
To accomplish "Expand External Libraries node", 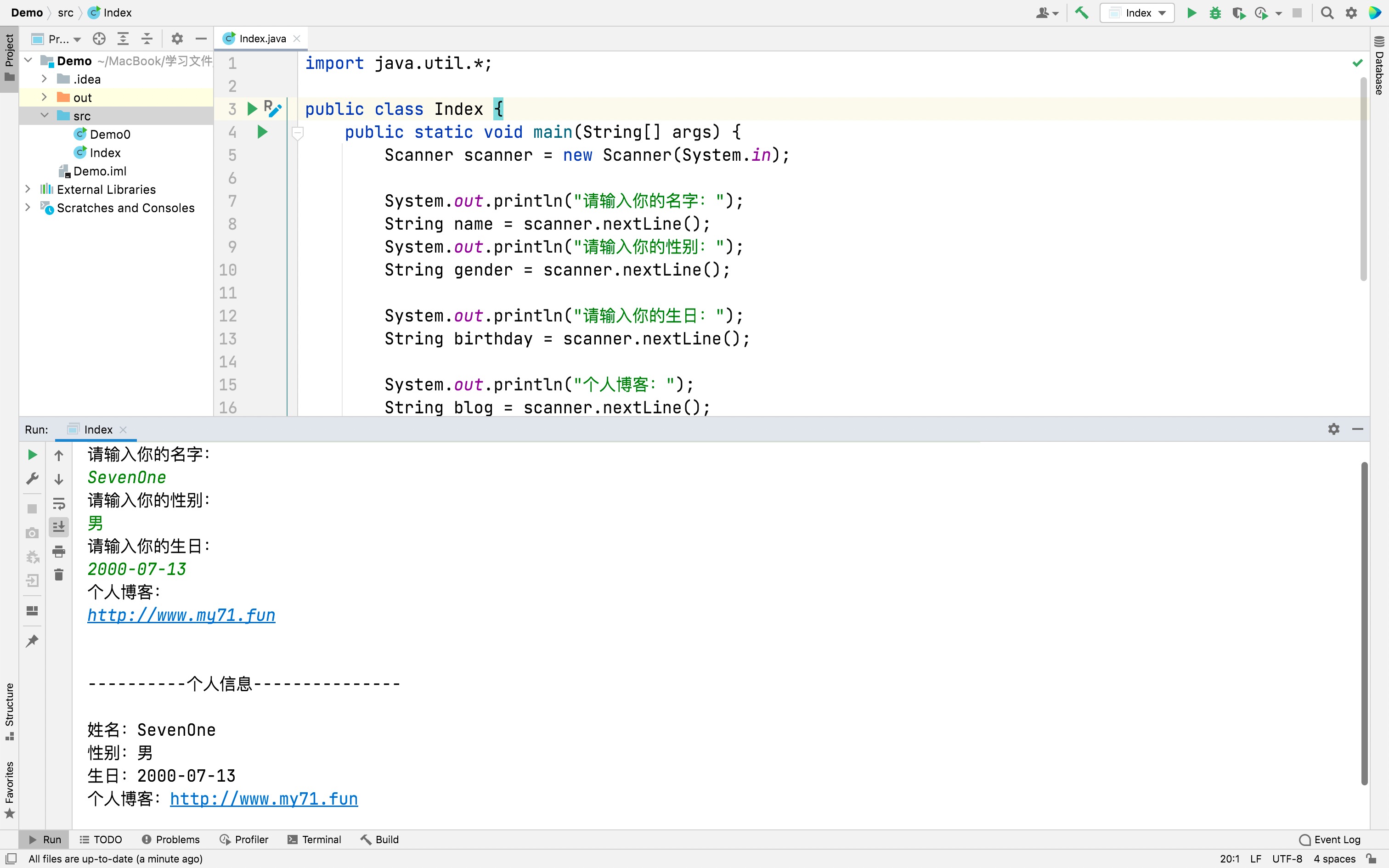I will point(28,189).
